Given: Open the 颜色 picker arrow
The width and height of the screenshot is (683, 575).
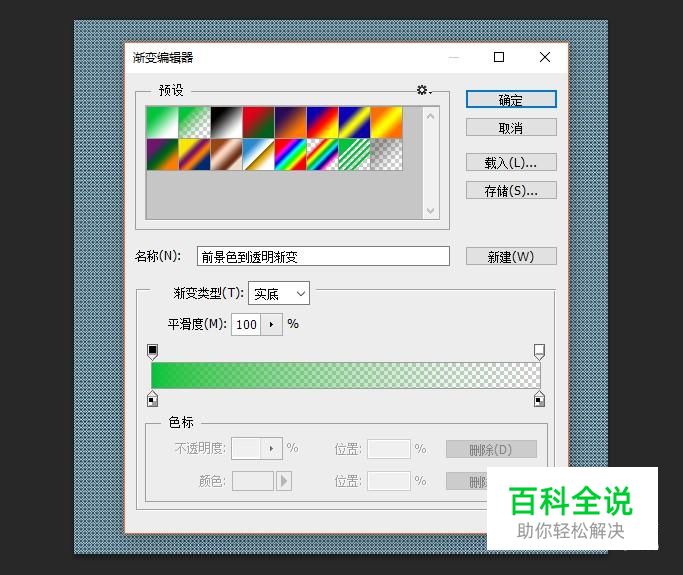Looking at the screenshot, I should (x=284, y=481).
